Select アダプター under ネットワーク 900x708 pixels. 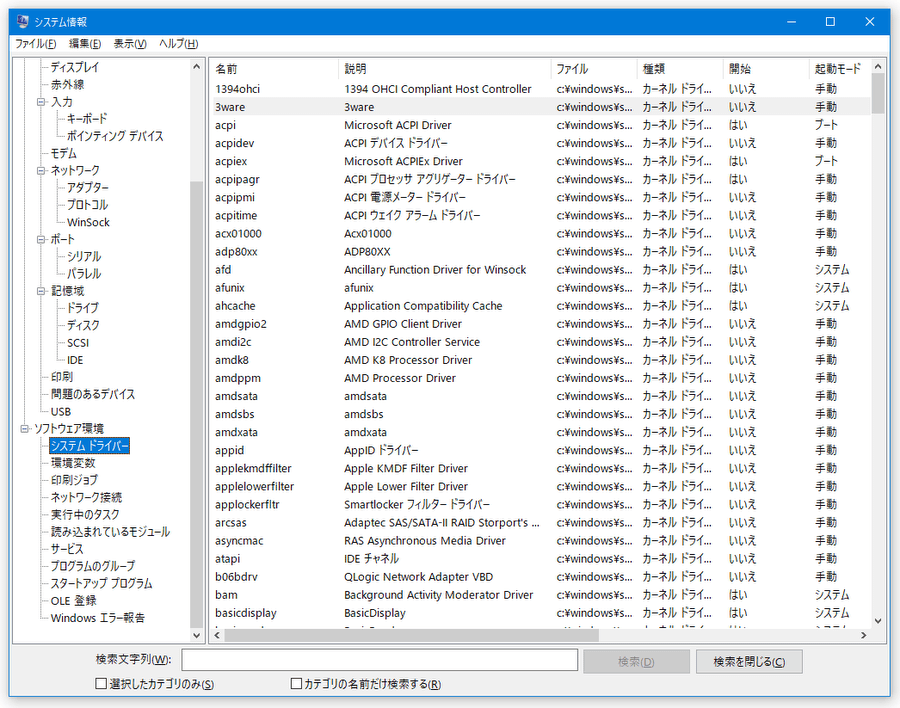pos(87,188)
